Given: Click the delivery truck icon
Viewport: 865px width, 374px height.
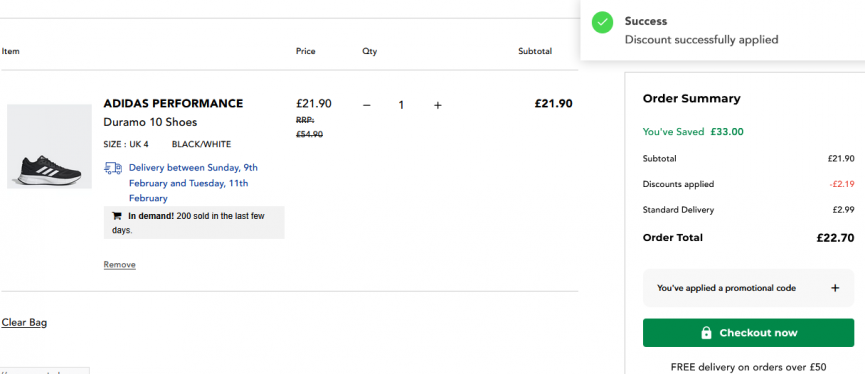Looking at the screenshot, I should [x=113, y=168].
